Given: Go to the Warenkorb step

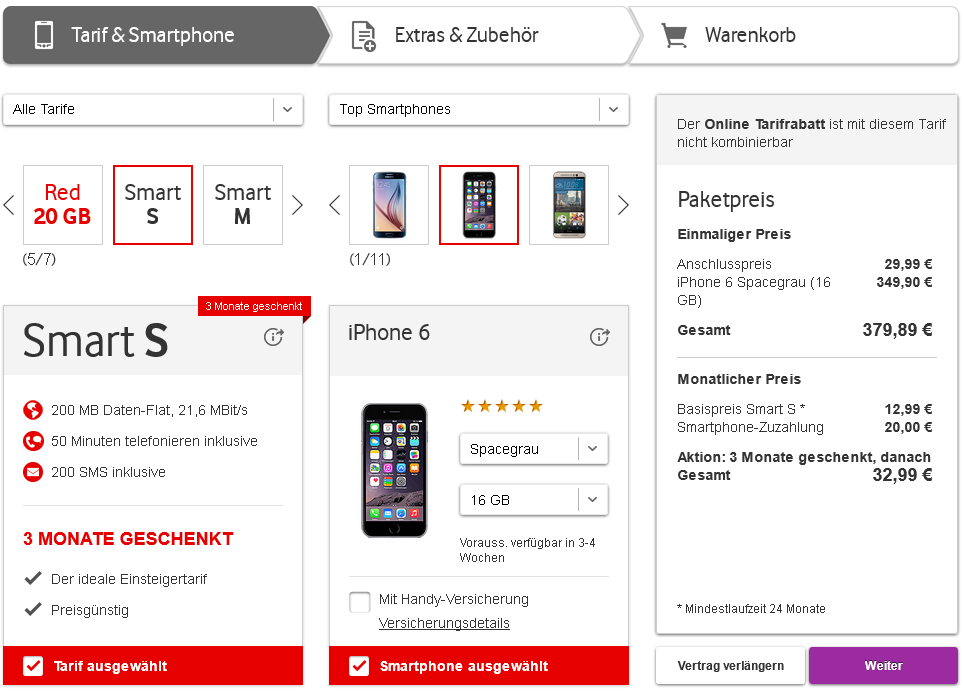Looking at the screenshot, I should pos(793,35).
